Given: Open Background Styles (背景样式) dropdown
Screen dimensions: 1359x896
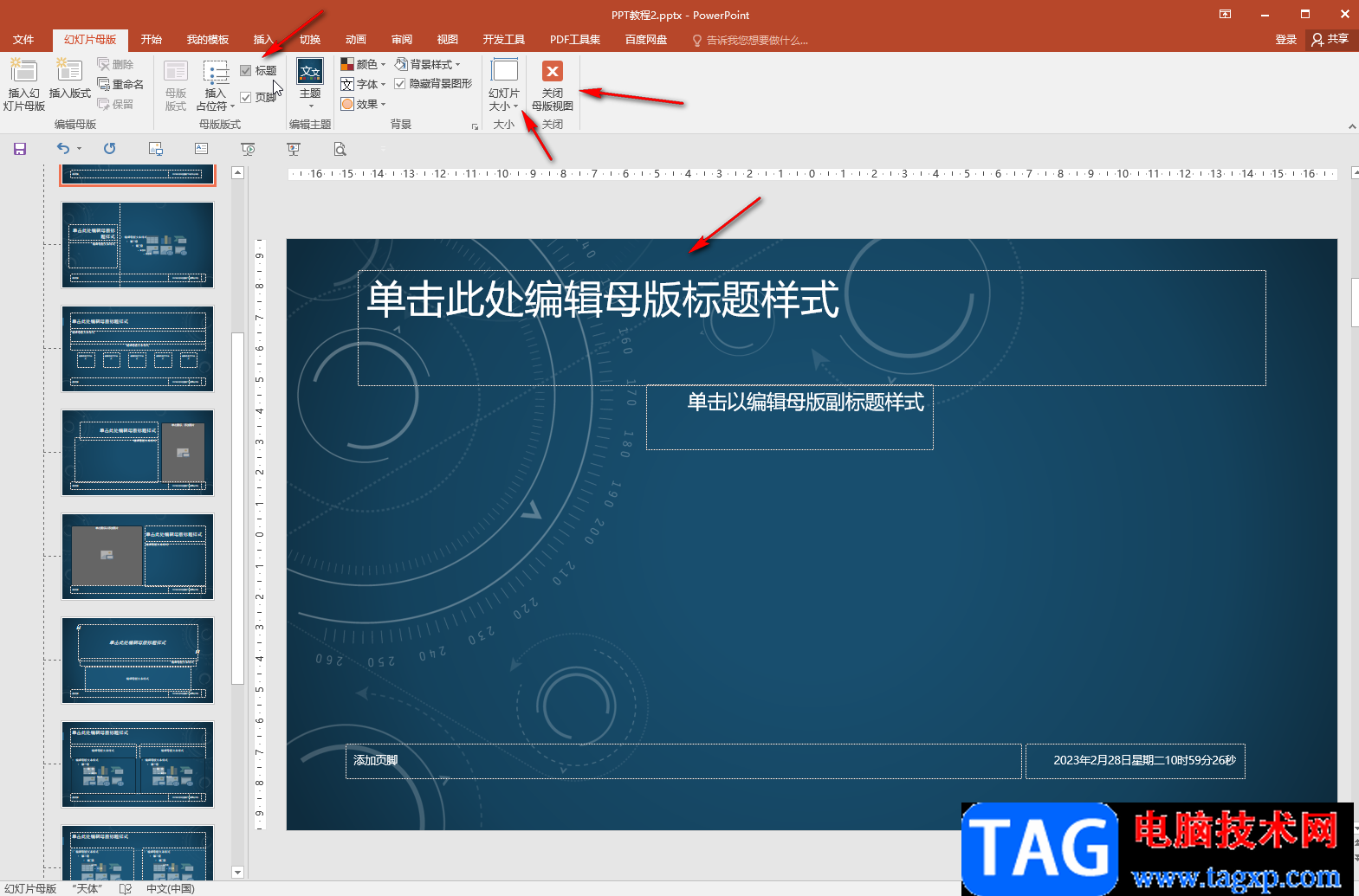Looking at the screenshot, I should (x=428, y=64).
